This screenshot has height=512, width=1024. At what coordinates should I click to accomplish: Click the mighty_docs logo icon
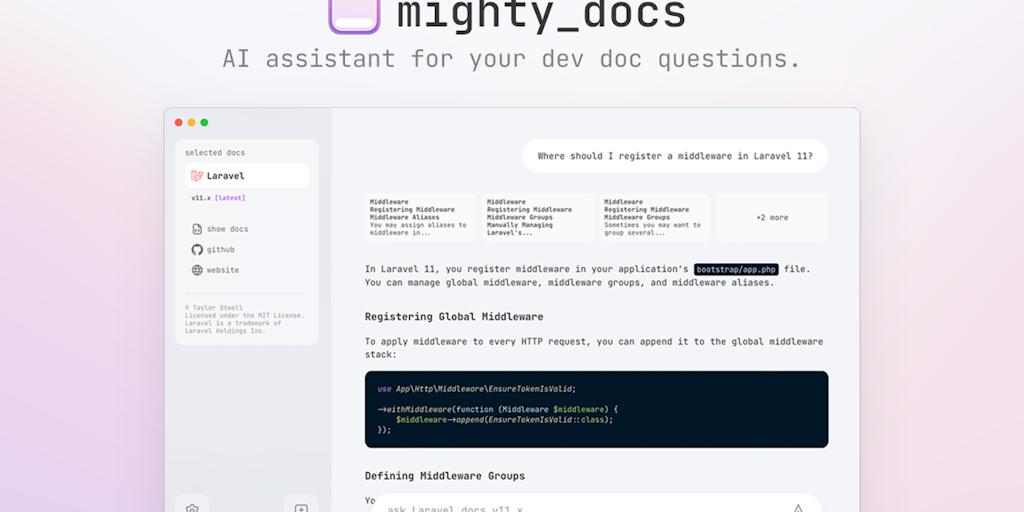coord(354,14)
